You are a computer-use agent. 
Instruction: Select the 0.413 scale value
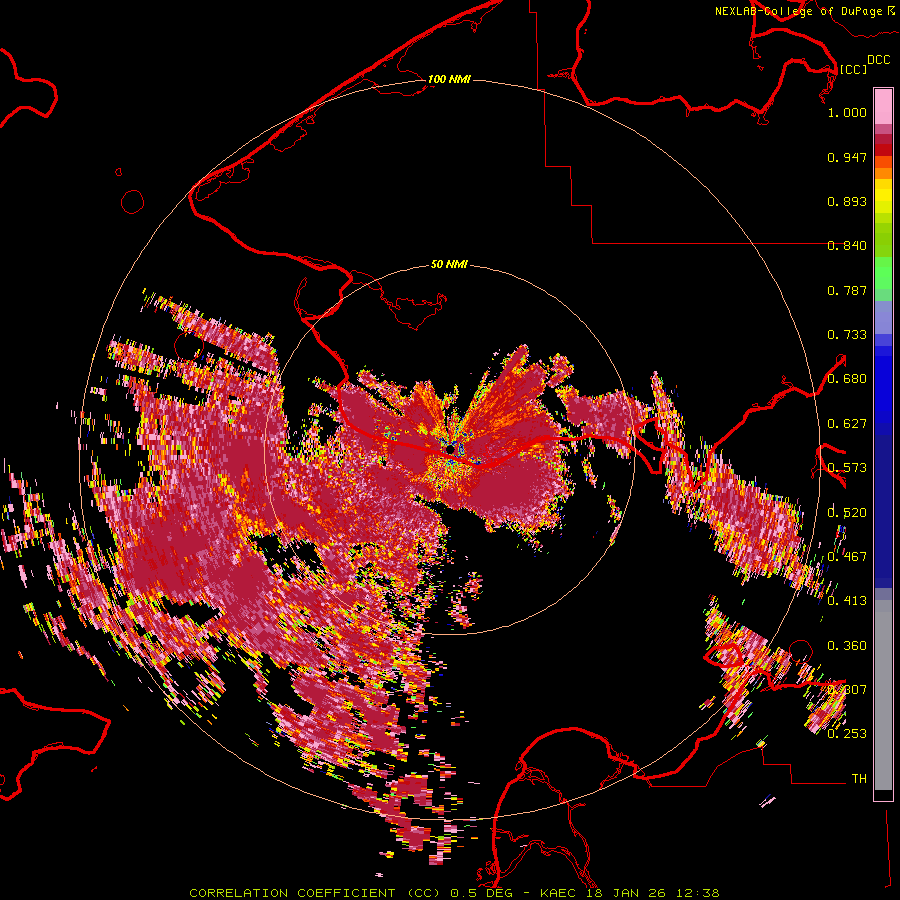847,601
